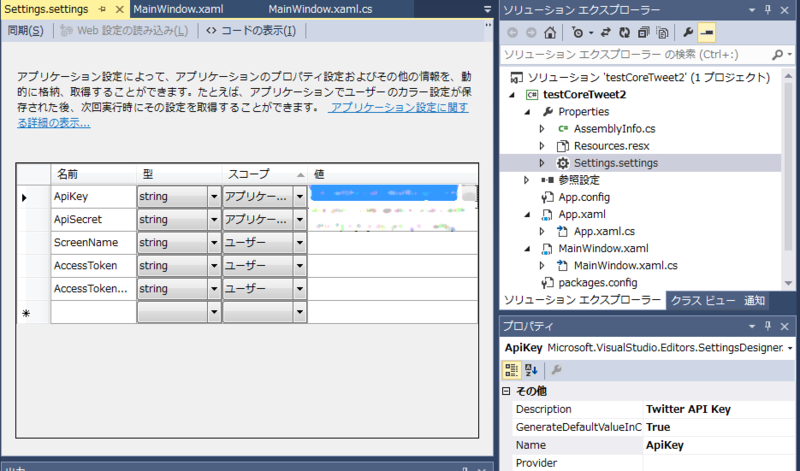
Task: Click the pending changes filter clock icon
Action: (578, 33)
